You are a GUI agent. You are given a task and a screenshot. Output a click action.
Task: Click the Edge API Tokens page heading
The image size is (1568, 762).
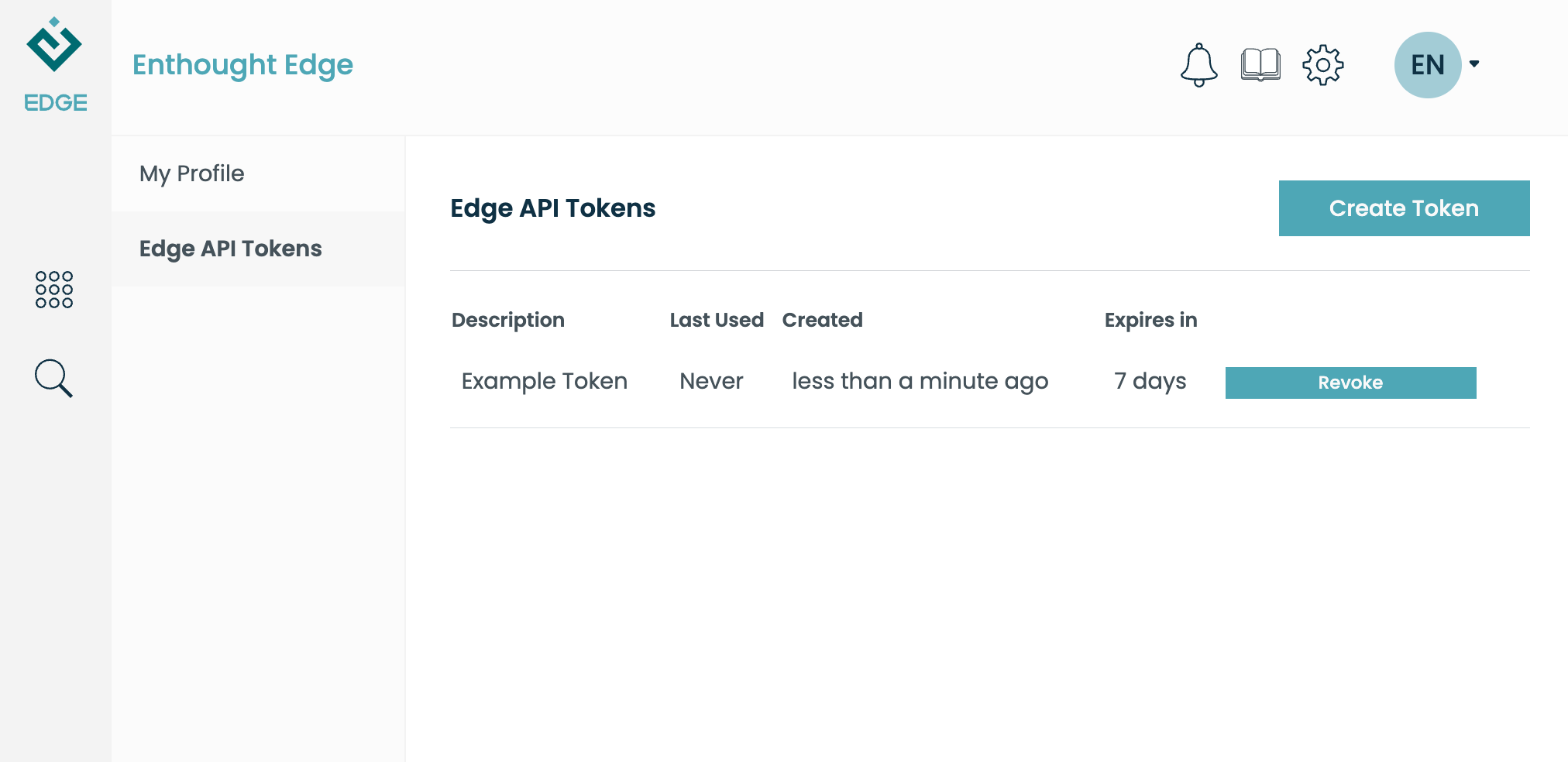click(x=552, y=208)
